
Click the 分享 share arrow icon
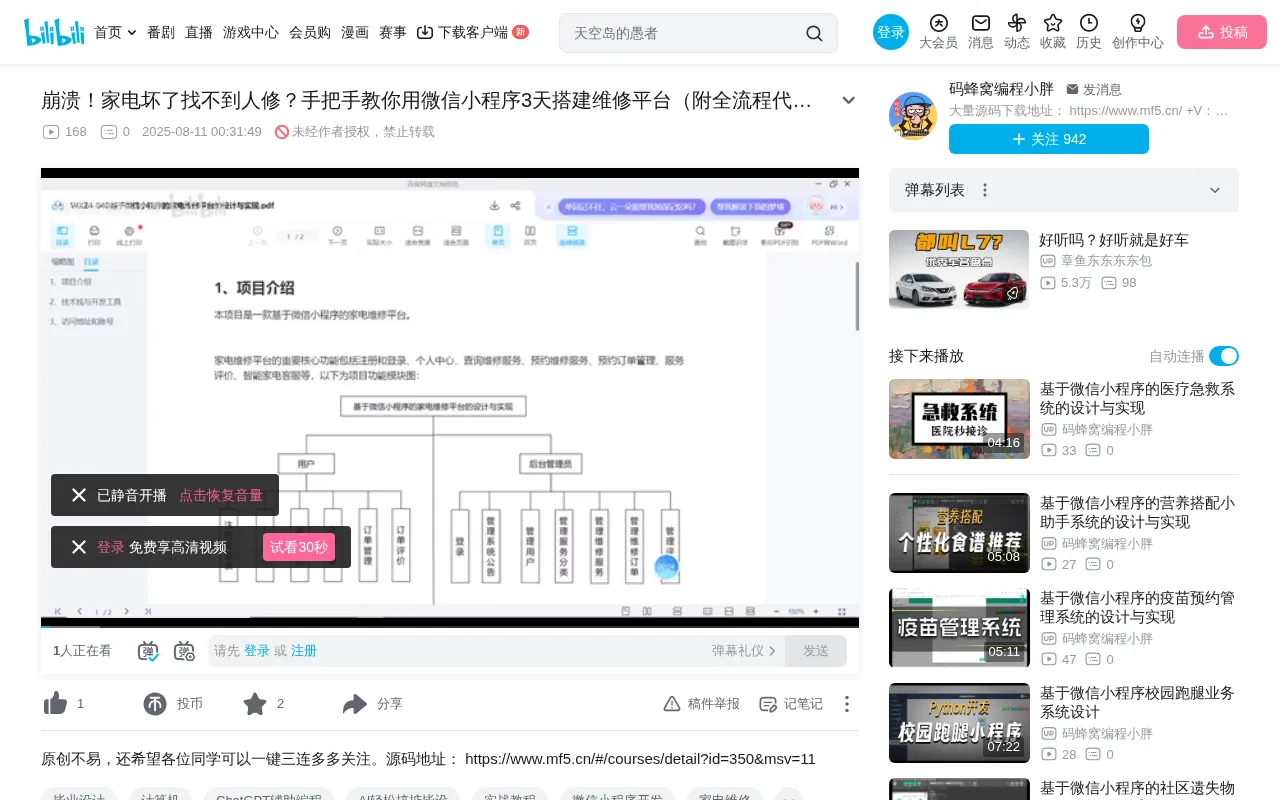coord(355,704)
